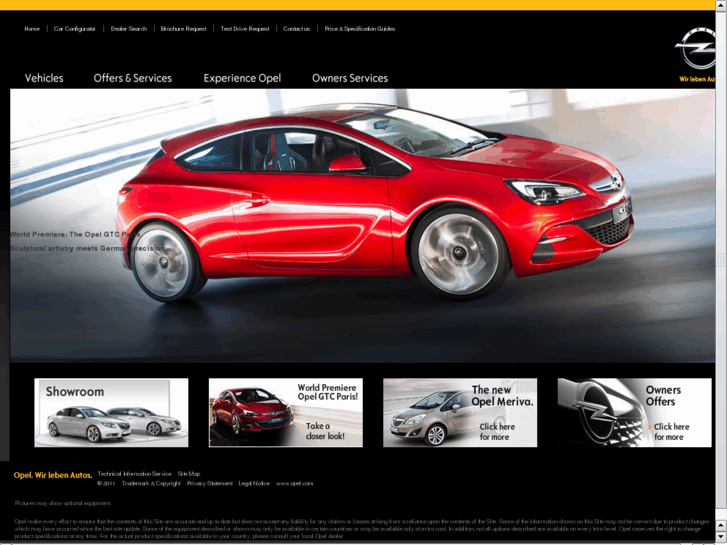Open the Owners Services menu
This screenshot has height=545, width=727.
pyautogui.click(x=350, y=78)
